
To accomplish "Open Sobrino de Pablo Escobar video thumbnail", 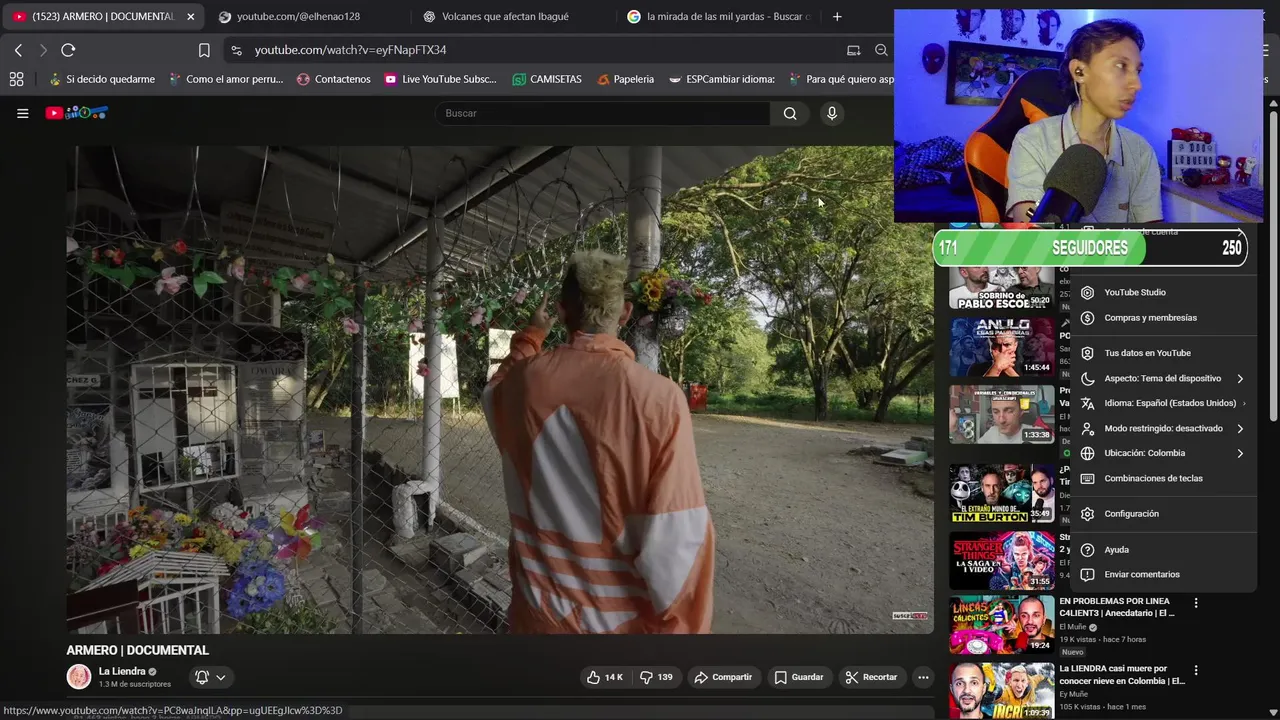I will (x=1001, y=287).
